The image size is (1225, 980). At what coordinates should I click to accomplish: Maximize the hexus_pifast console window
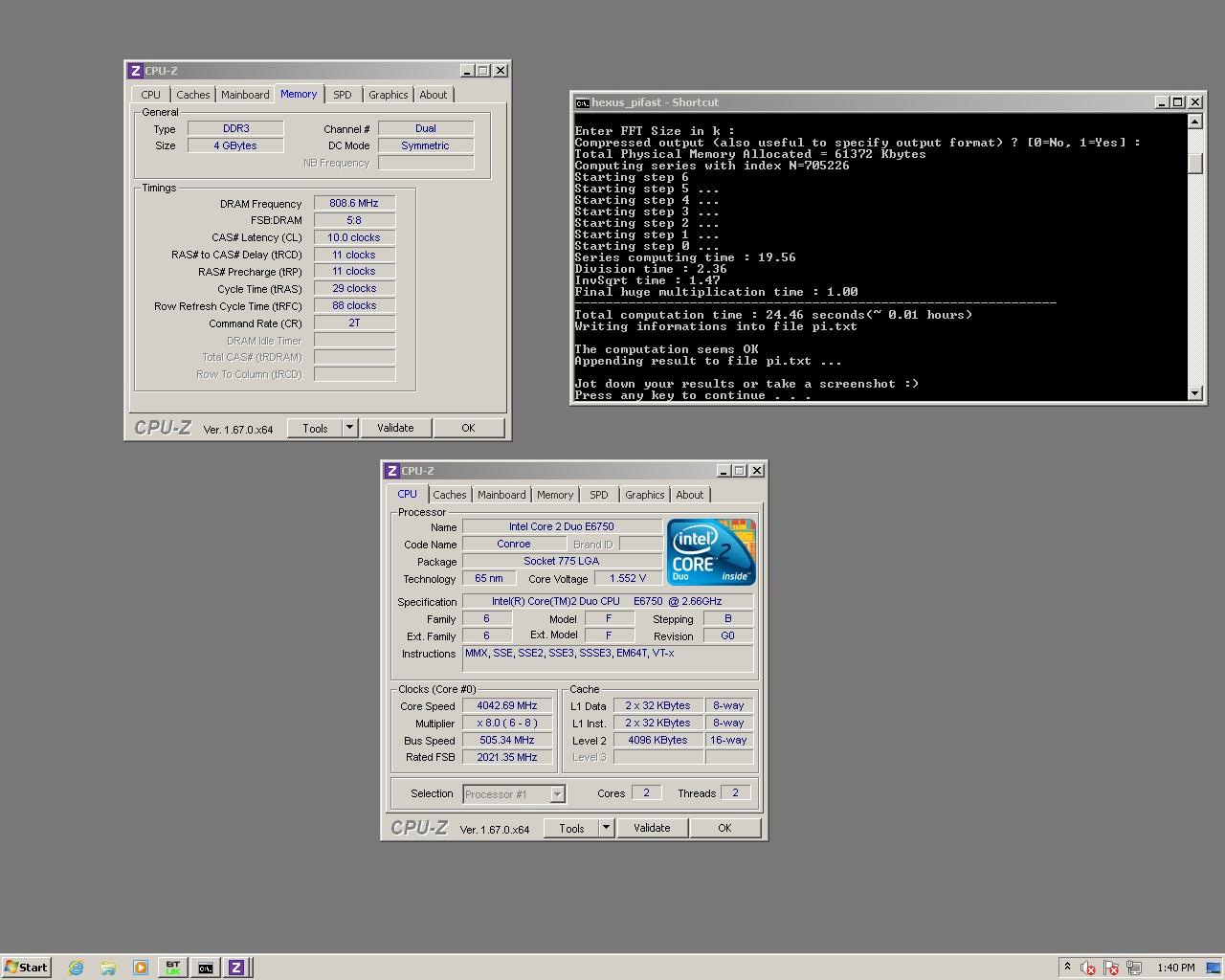click(x=1178, y=102)
